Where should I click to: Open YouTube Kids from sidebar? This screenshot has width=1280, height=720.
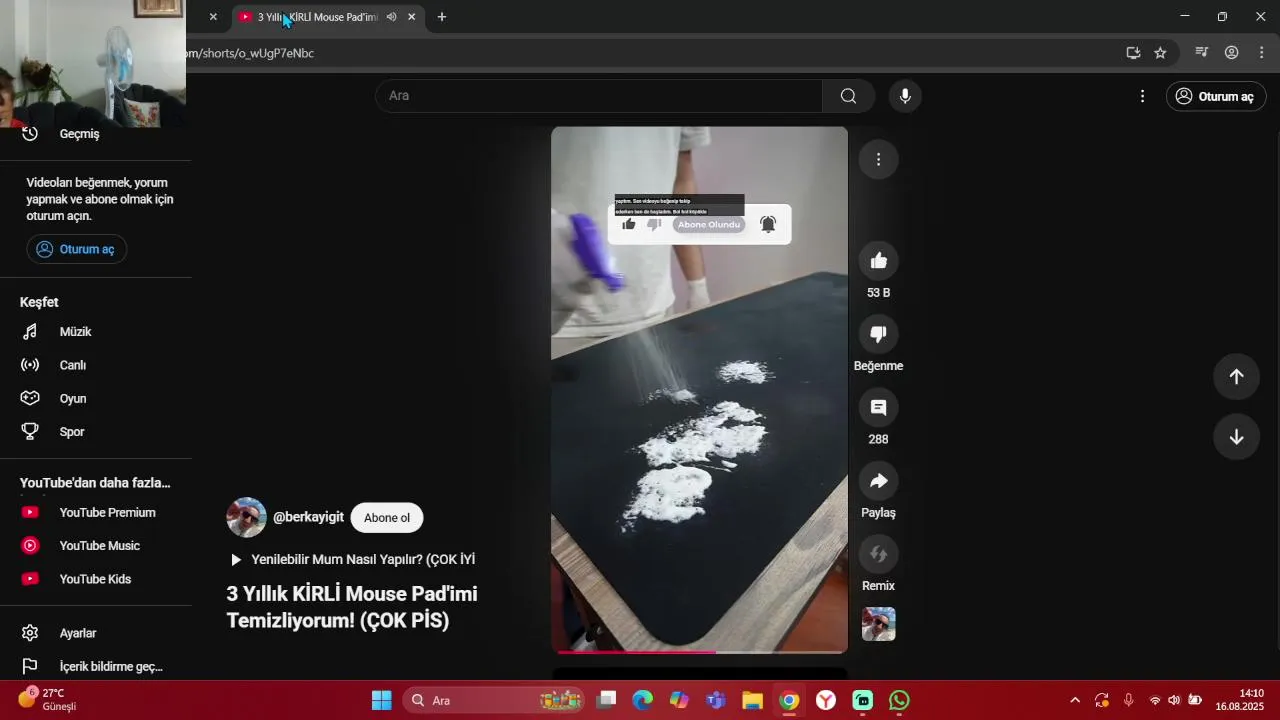(x=95, y=579)
